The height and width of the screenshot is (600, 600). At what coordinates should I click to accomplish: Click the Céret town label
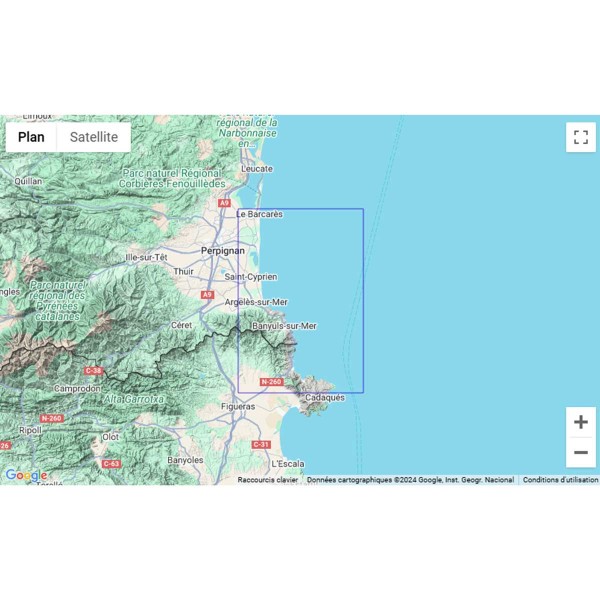click(x=182, y=325)
